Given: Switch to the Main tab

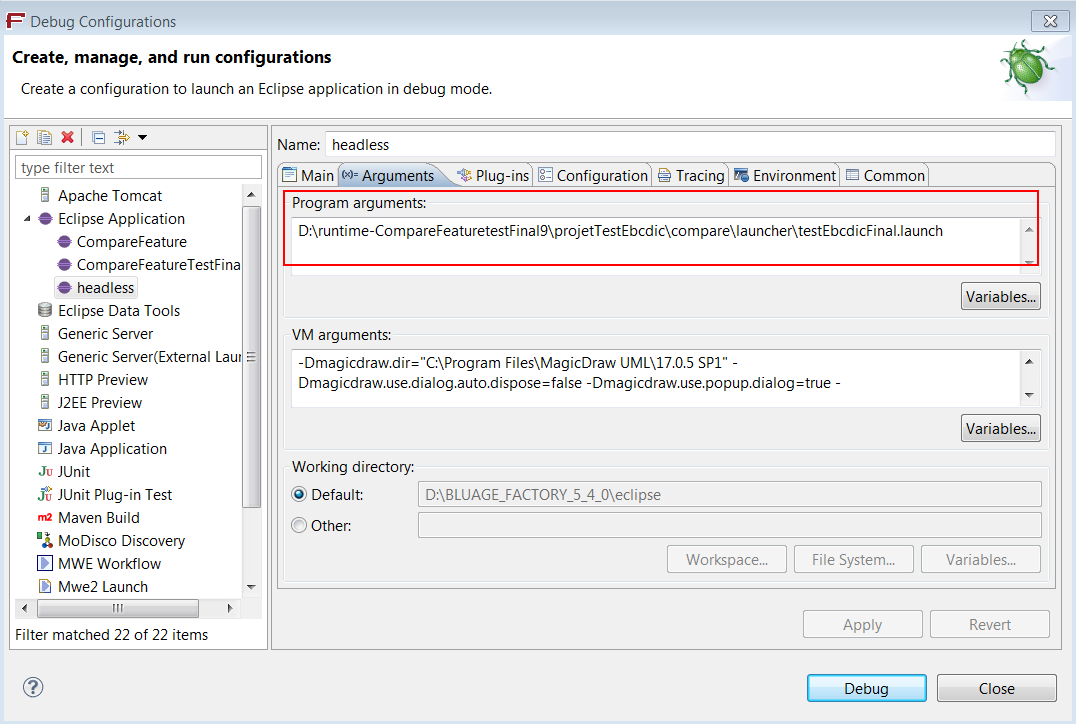Looking at the screenshot, I should [x=308, y=176].
